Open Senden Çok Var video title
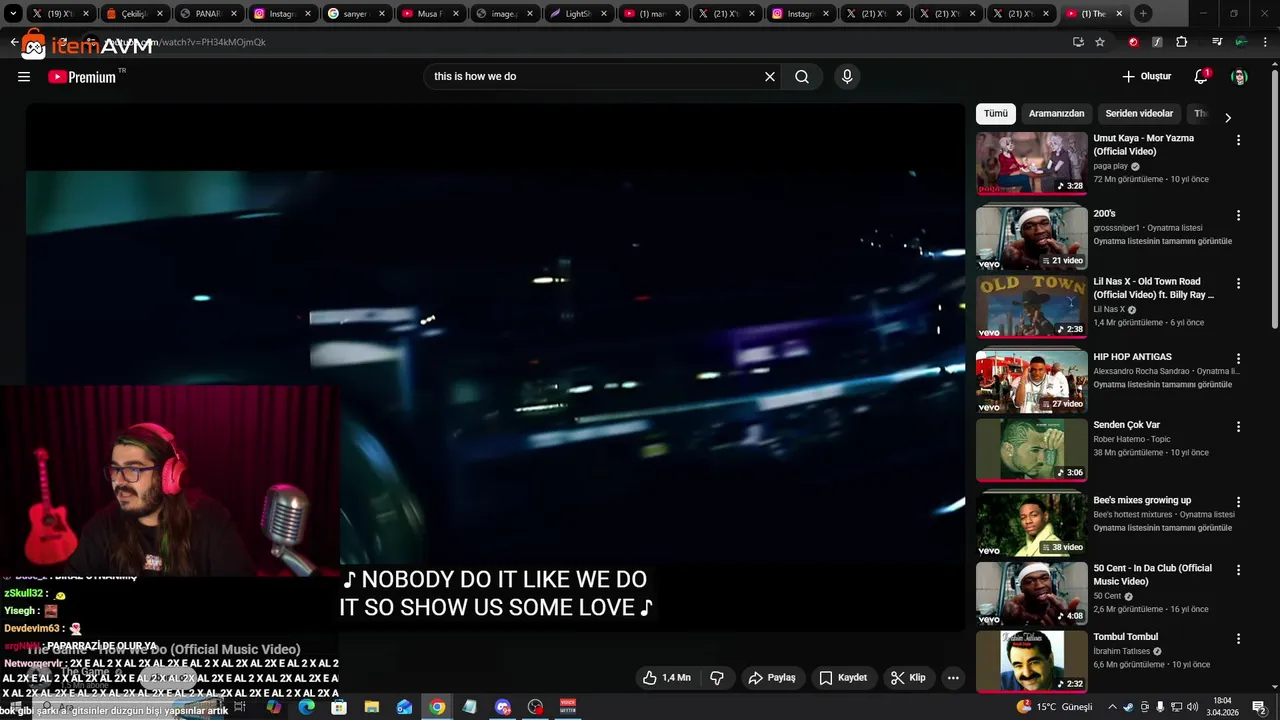1280x720 pixels. coord(1126,425)
